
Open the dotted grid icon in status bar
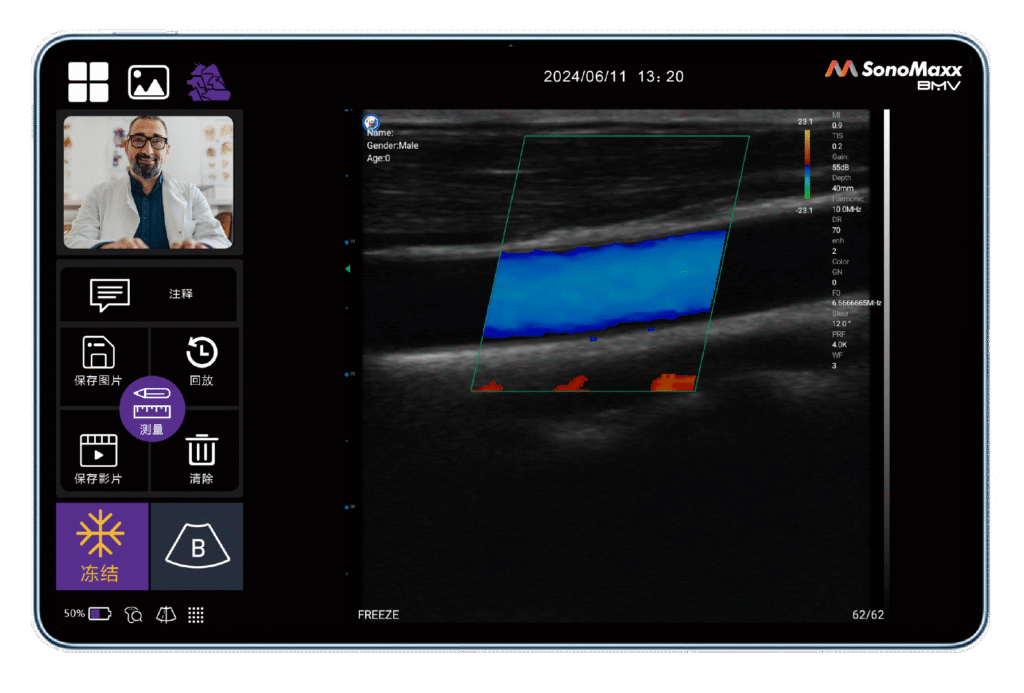(196, 615)
